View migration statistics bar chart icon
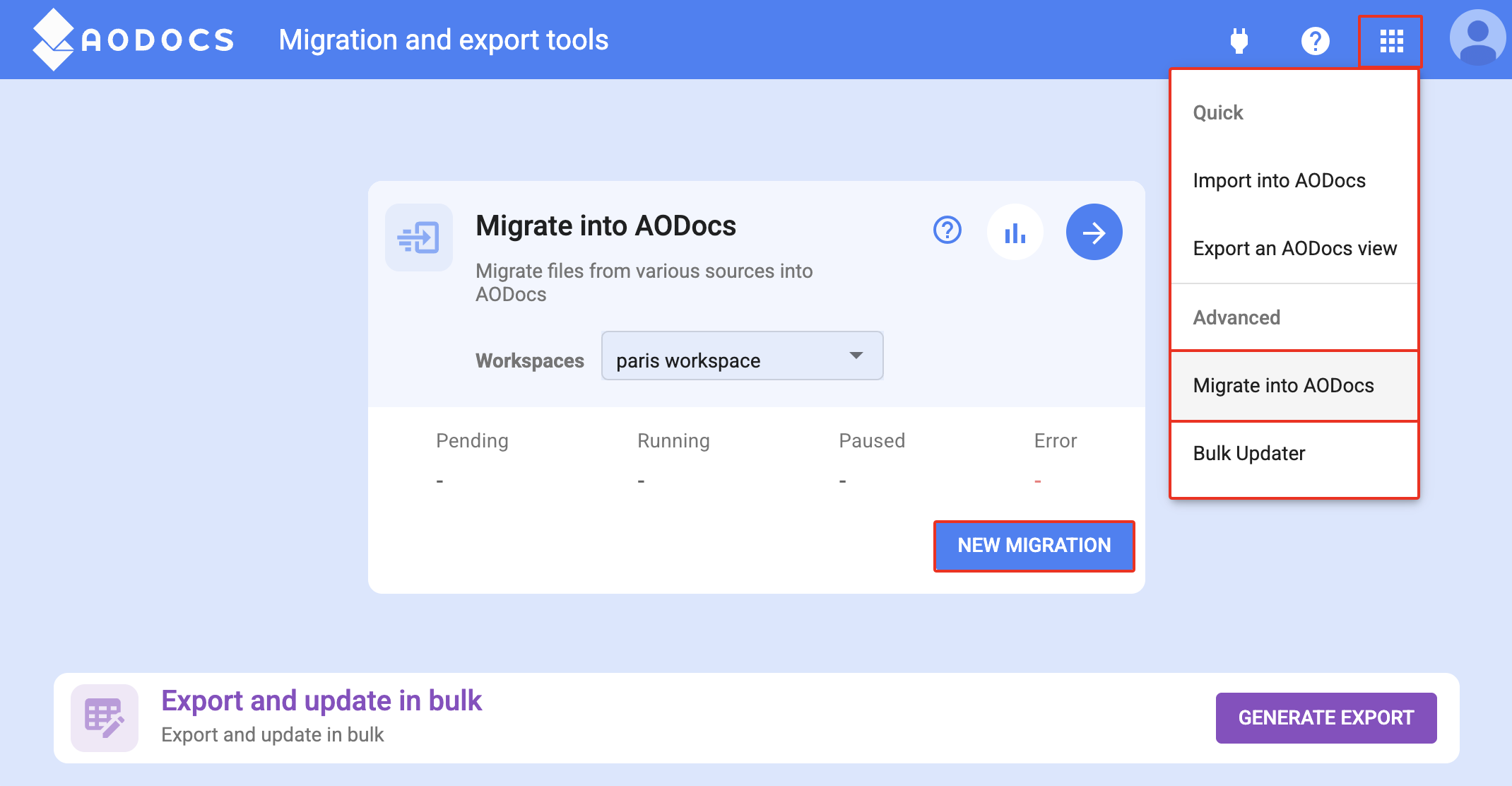Image resolution: width=1512 pixels, height=786 pixels. tap(1015, 232)
